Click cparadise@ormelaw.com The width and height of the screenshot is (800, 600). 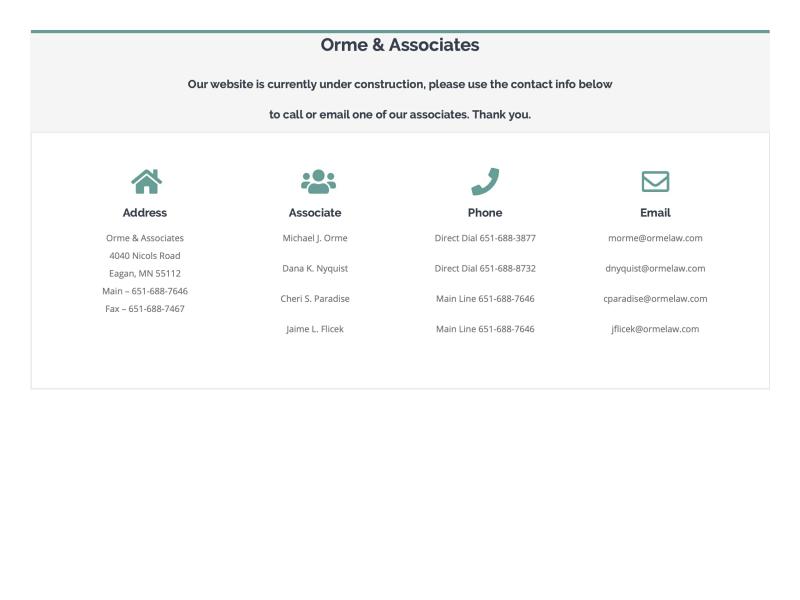click(x=655, y=298)
